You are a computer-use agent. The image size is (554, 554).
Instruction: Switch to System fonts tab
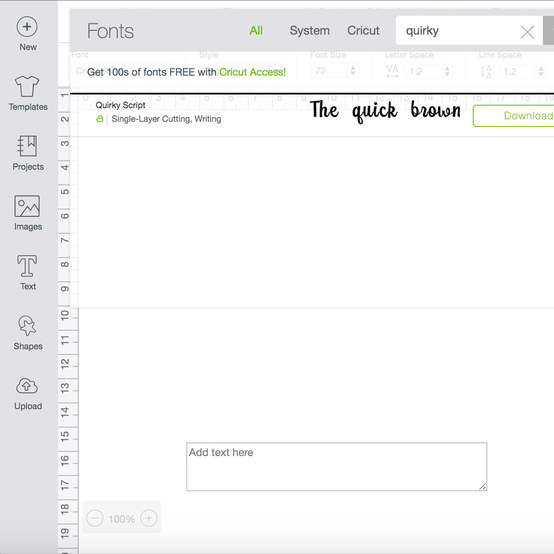[310, 31]
